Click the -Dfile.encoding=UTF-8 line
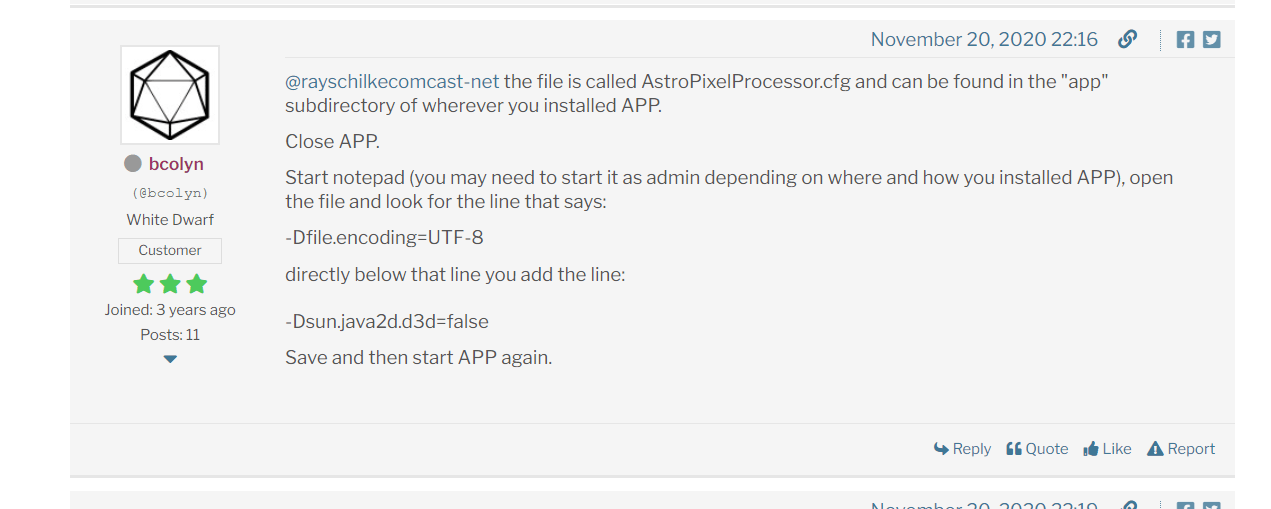Screen dimensions: 1271x509 pyautogui.click(x=384, y=238)
